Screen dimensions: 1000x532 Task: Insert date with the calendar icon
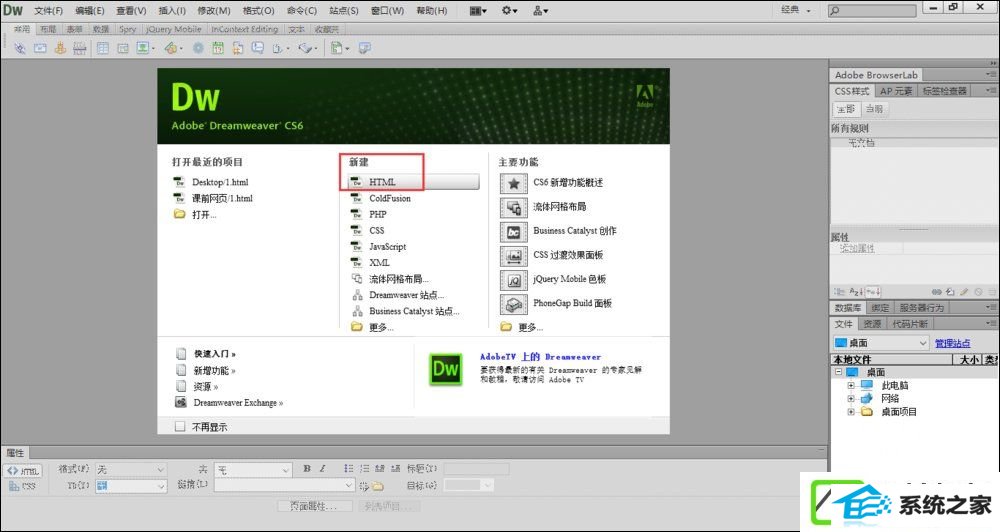click(218, 48)
